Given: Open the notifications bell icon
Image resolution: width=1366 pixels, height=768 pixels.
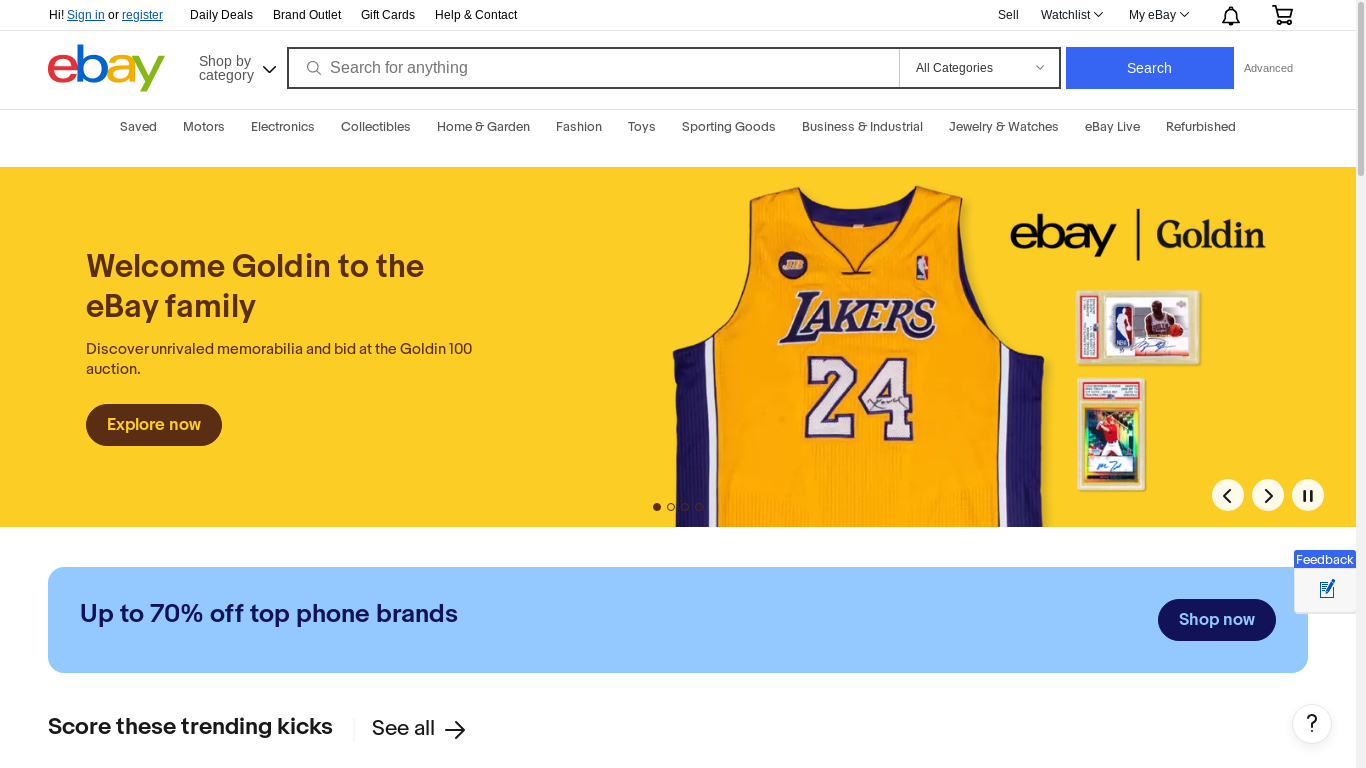Looking at the screenshot, I should pyautogui.click(x=1231, y=15).
